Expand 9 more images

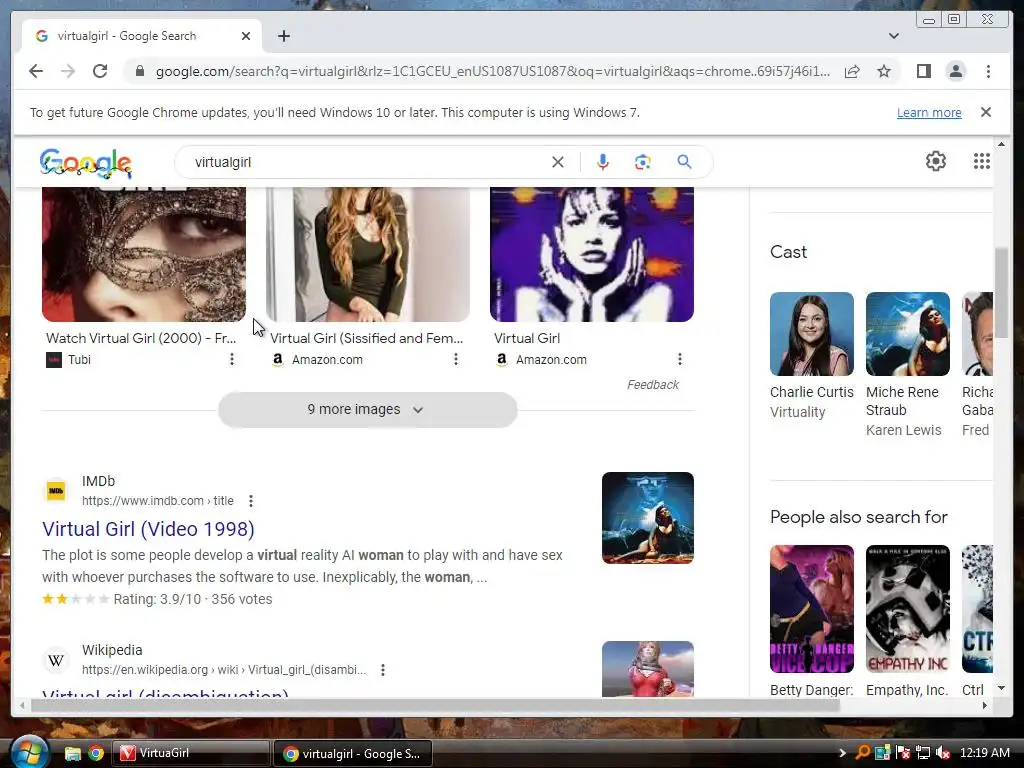coord(368,409)
